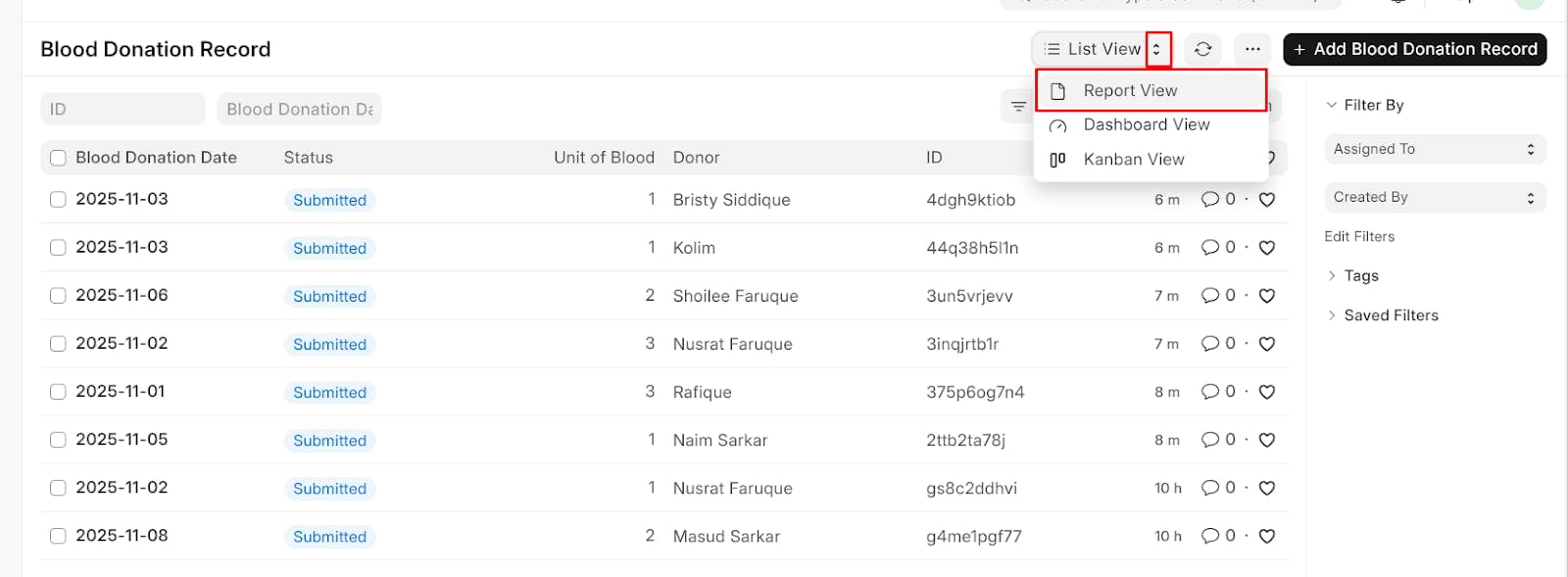Screen dimensions: 1568x577
Task: Expand the Saved Filters section
Action: [1391, 314]
